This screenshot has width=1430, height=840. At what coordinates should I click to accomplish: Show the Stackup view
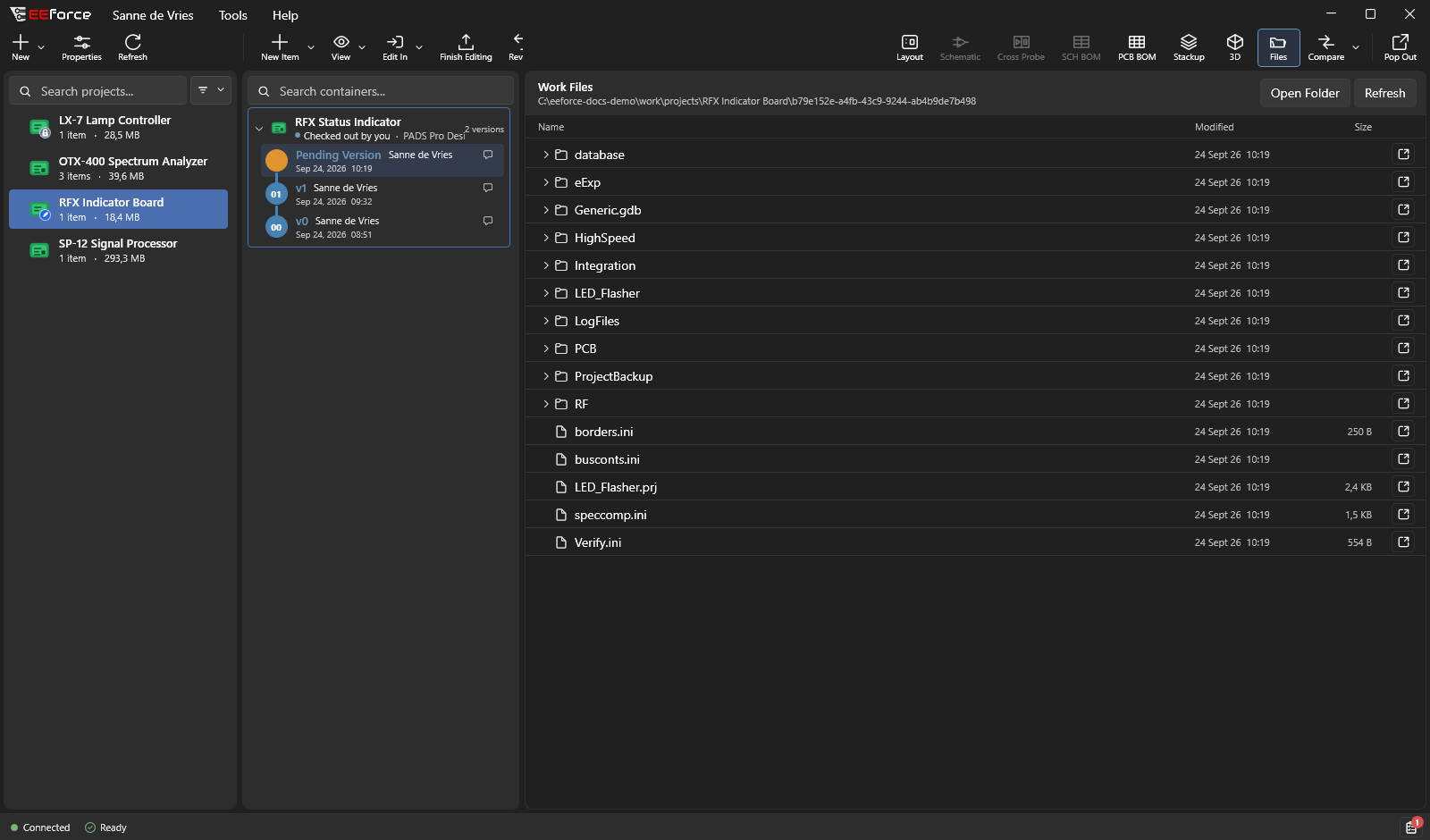tap(1189, 47)
